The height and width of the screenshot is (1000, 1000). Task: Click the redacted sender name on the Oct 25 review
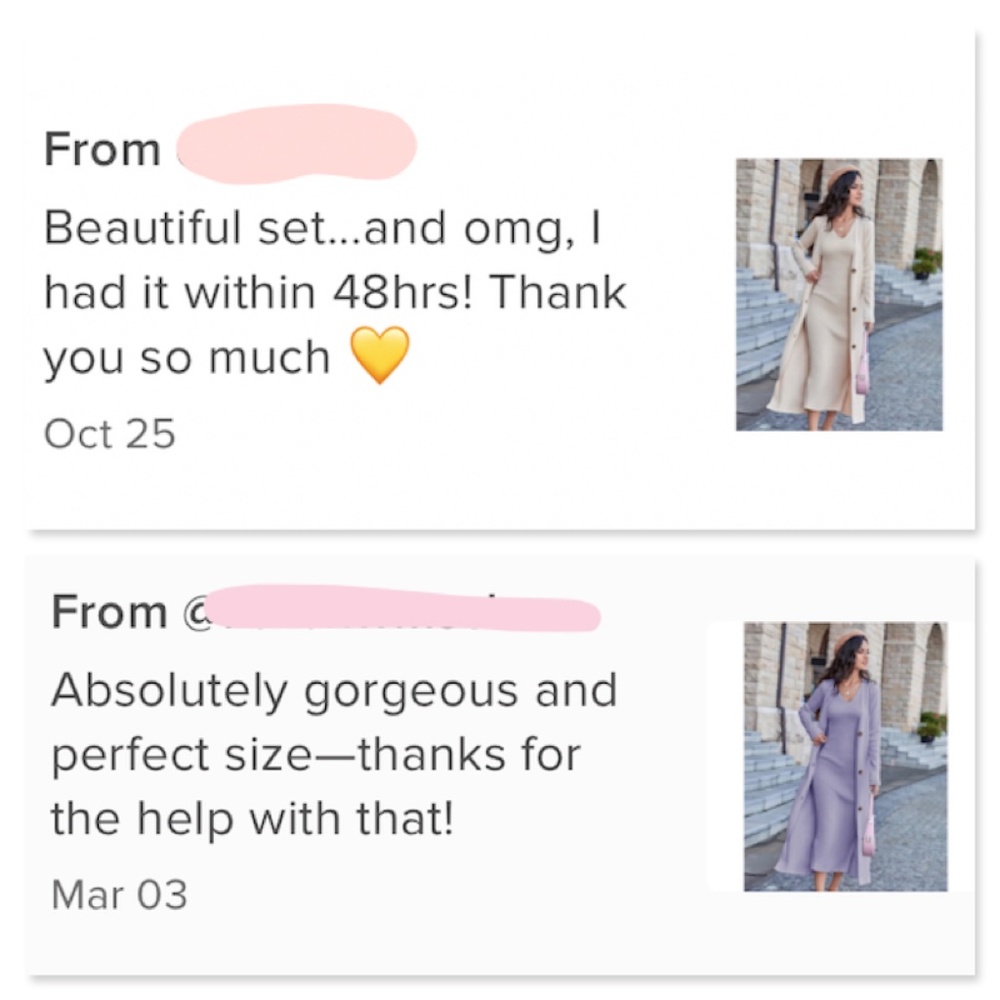pyautogui.click(x=296, y=148)
